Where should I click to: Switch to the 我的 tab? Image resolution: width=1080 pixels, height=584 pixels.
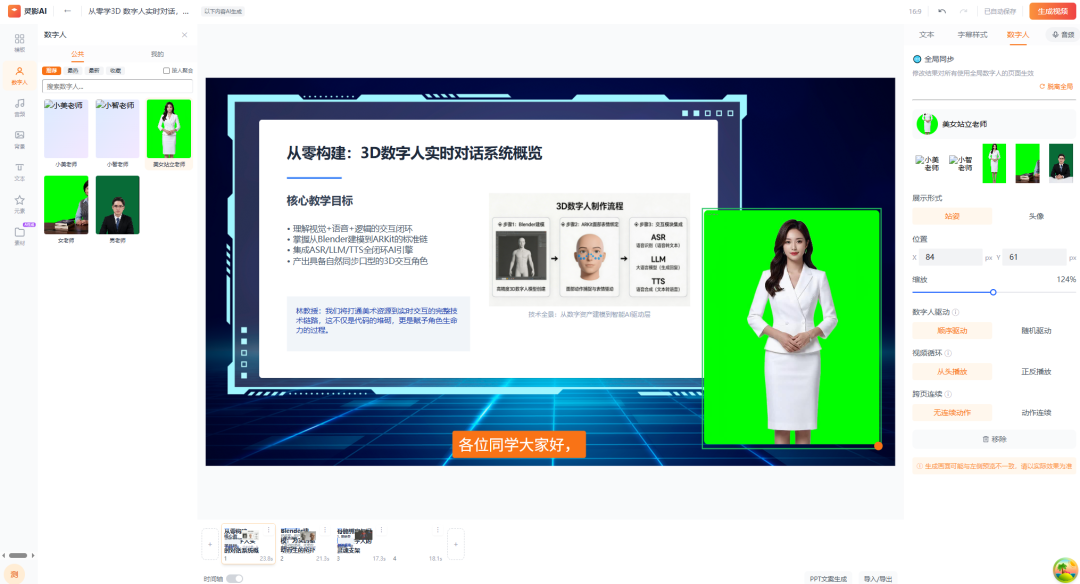[157, 54]
